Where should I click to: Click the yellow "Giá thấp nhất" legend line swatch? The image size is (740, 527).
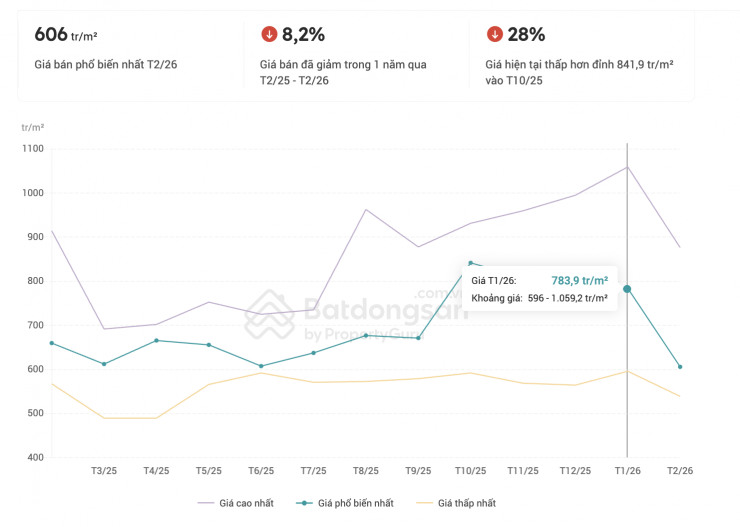pos(420,503)
